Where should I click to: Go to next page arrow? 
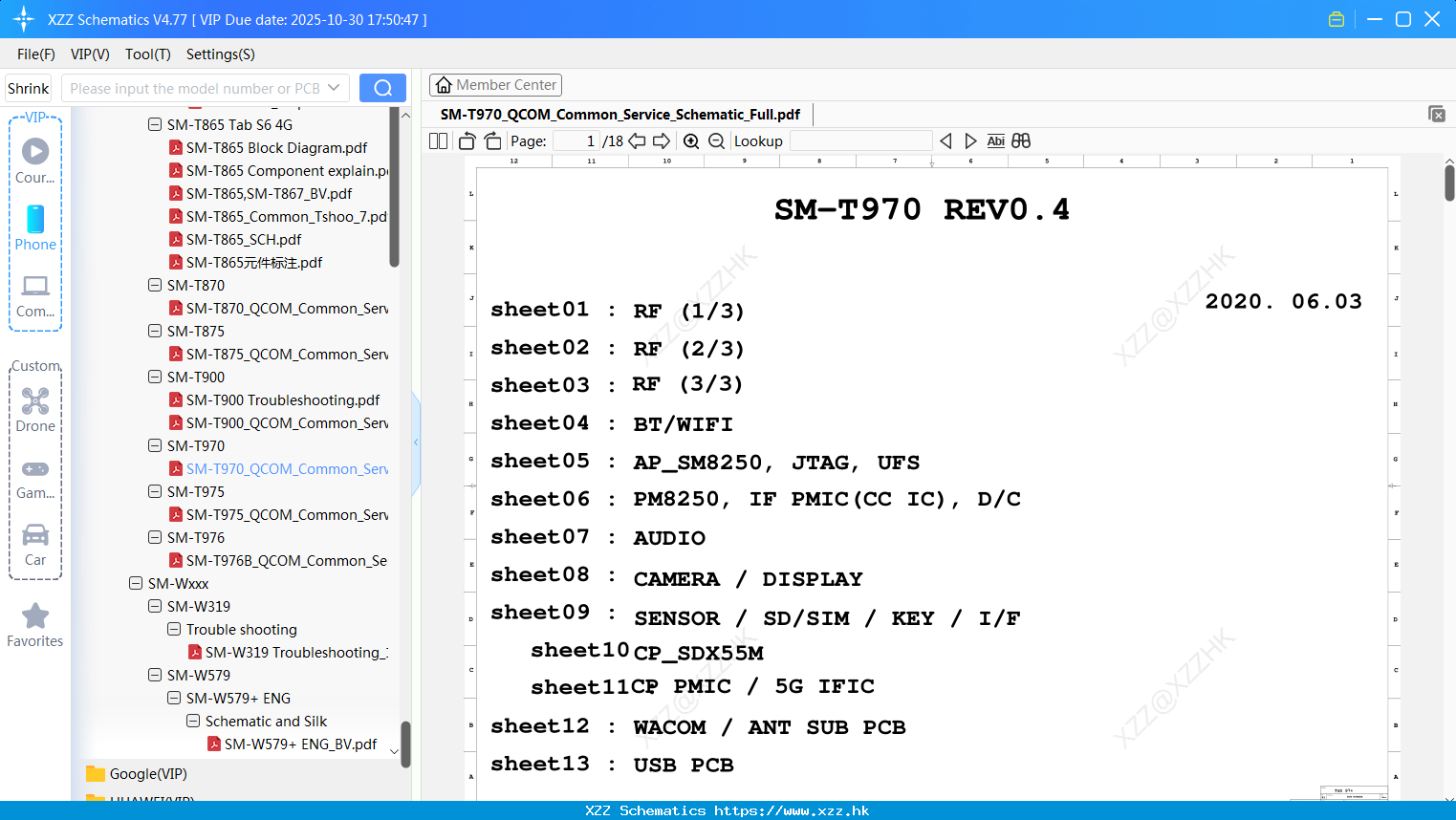(x=662, y=141)
